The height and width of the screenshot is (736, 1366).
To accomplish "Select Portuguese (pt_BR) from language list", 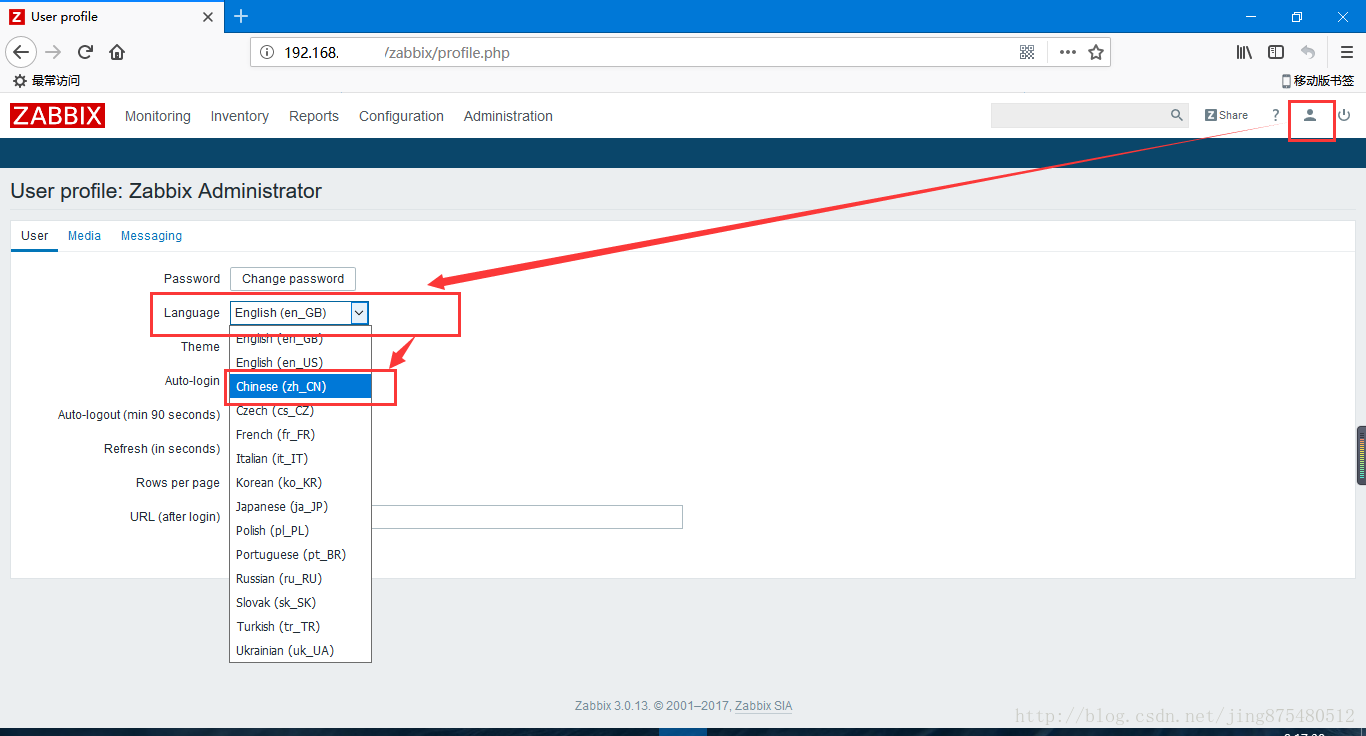I will tap(300, 554).
